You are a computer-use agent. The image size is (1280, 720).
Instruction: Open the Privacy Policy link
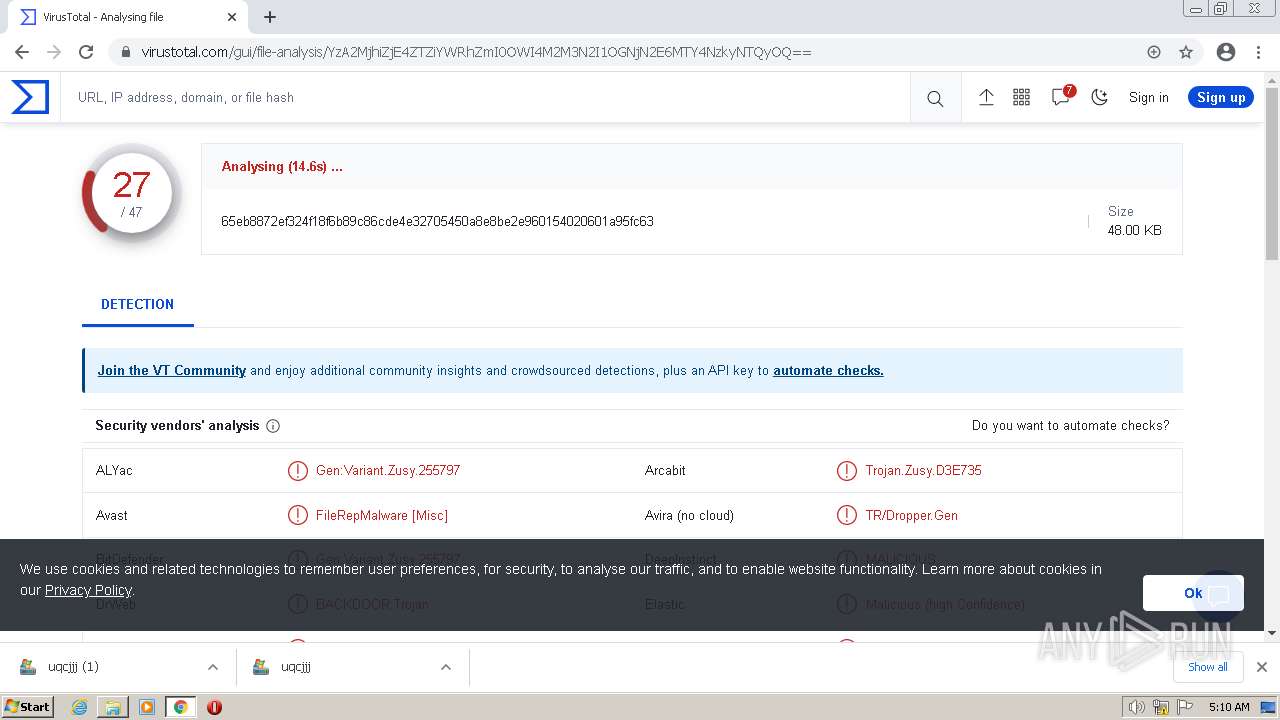[88, 590]
